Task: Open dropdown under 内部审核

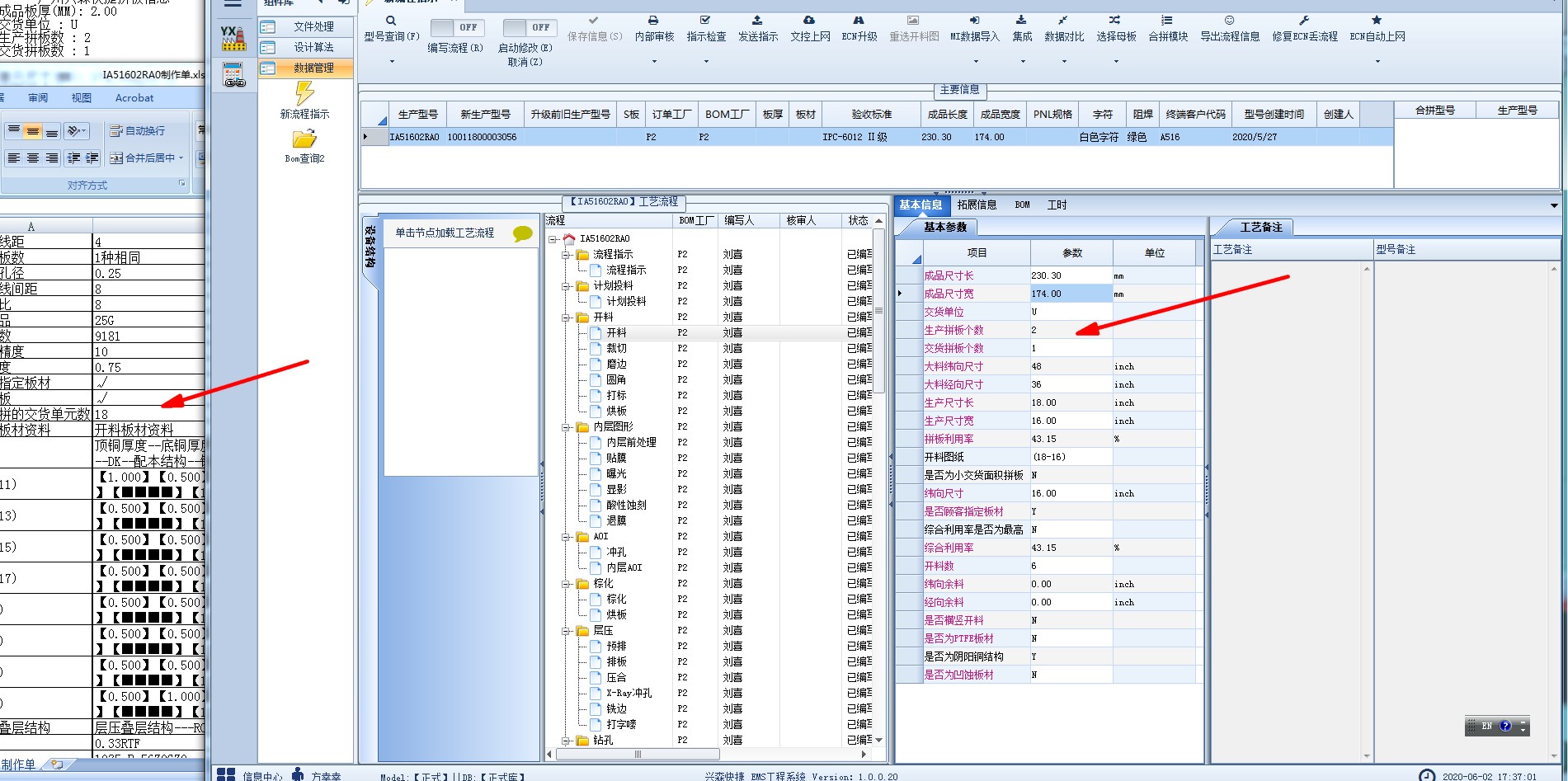Action: [654, 61]
